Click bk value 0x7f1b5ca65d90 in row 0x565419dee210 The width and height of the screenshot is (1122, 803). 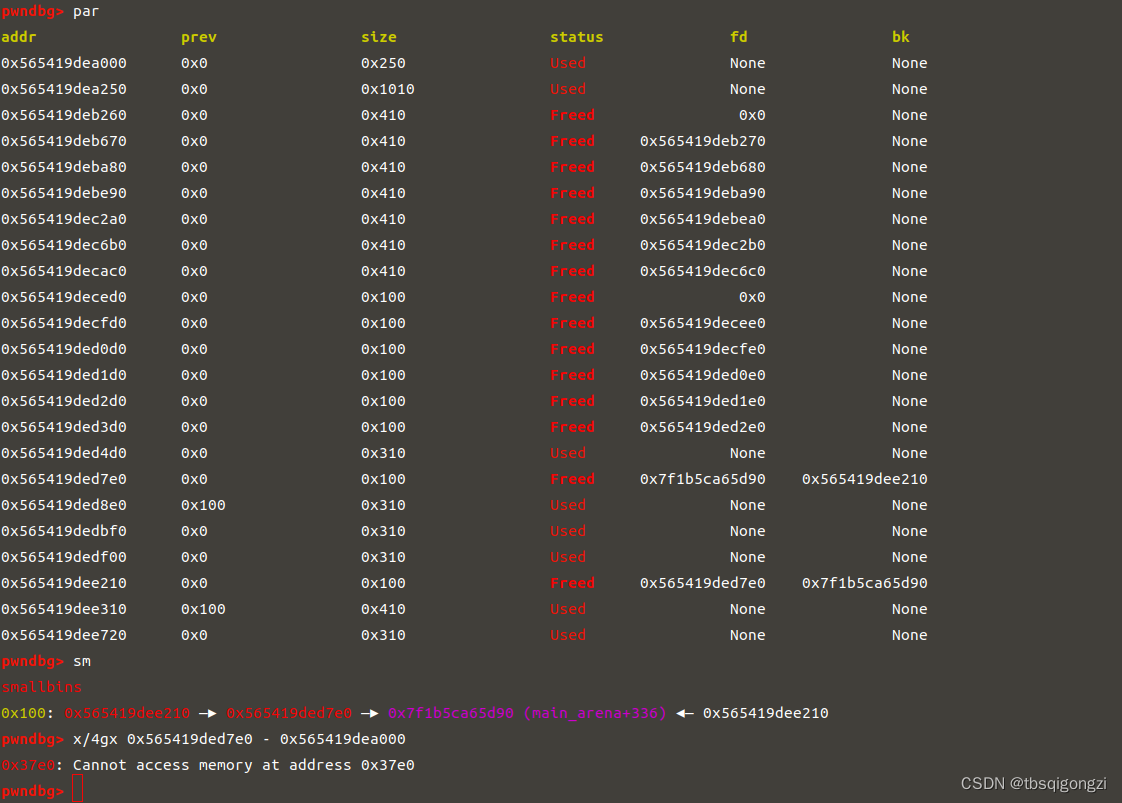tap(864, 583)
